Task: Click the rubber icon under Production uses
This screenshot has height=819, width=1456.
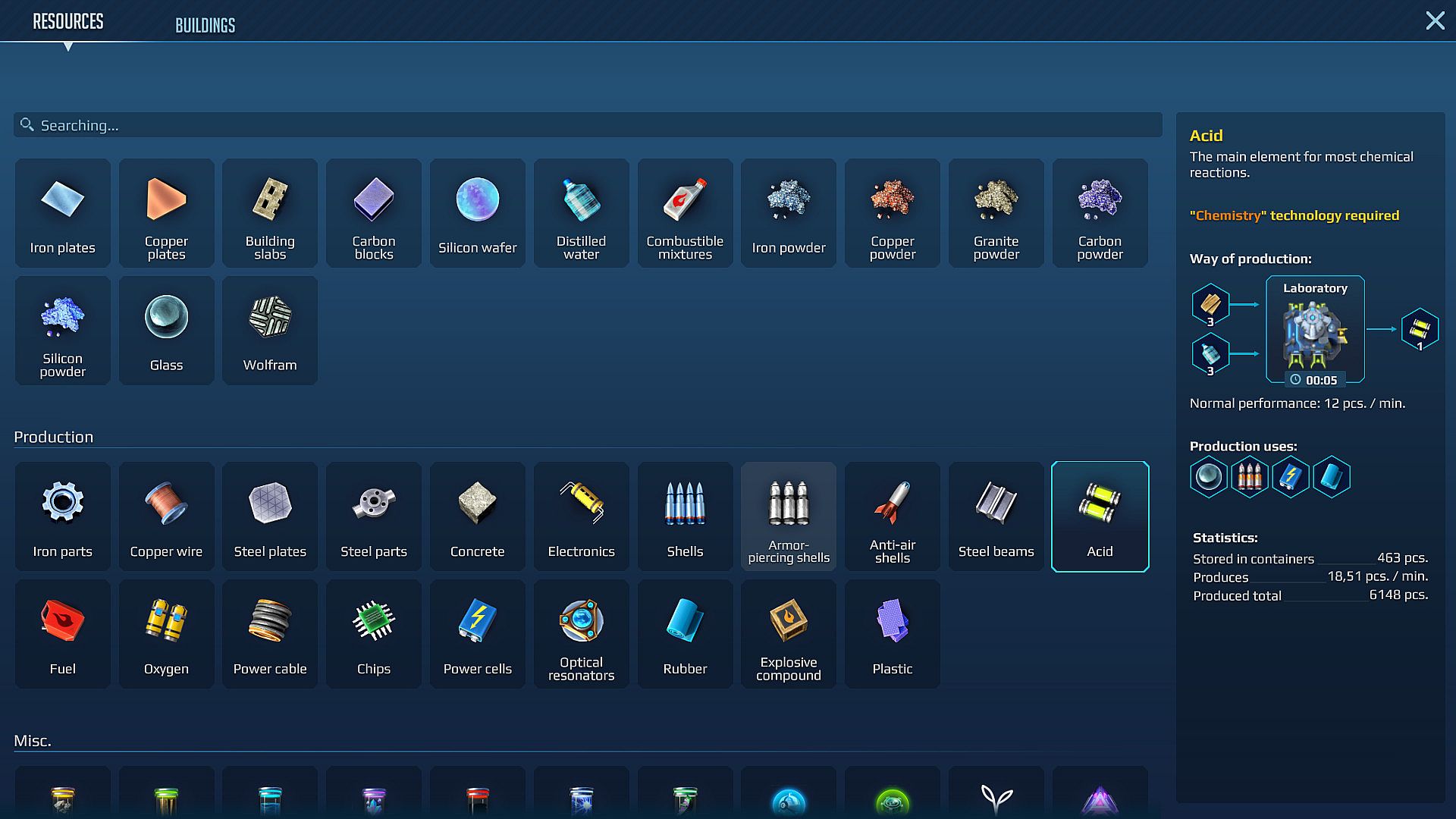Action: coord(1332,477)
